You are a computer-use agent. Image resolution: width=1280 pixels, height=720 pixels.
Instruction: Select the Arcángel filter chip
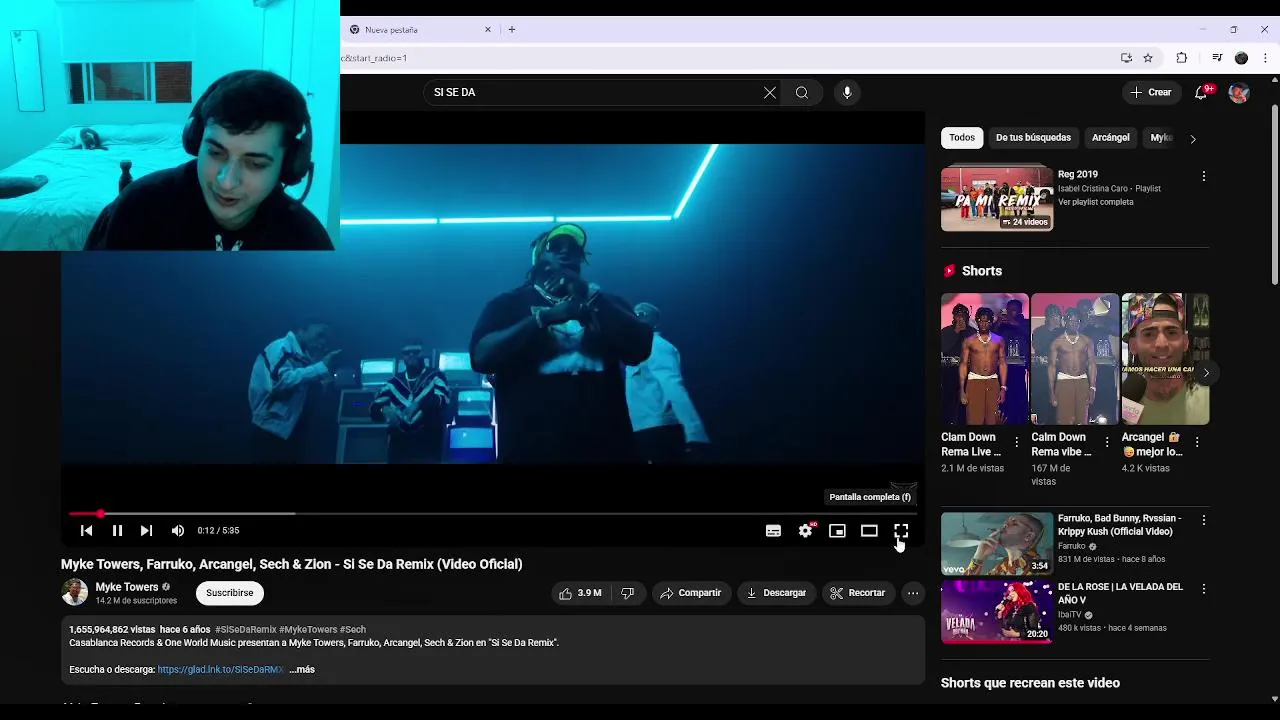(1111, 138)
